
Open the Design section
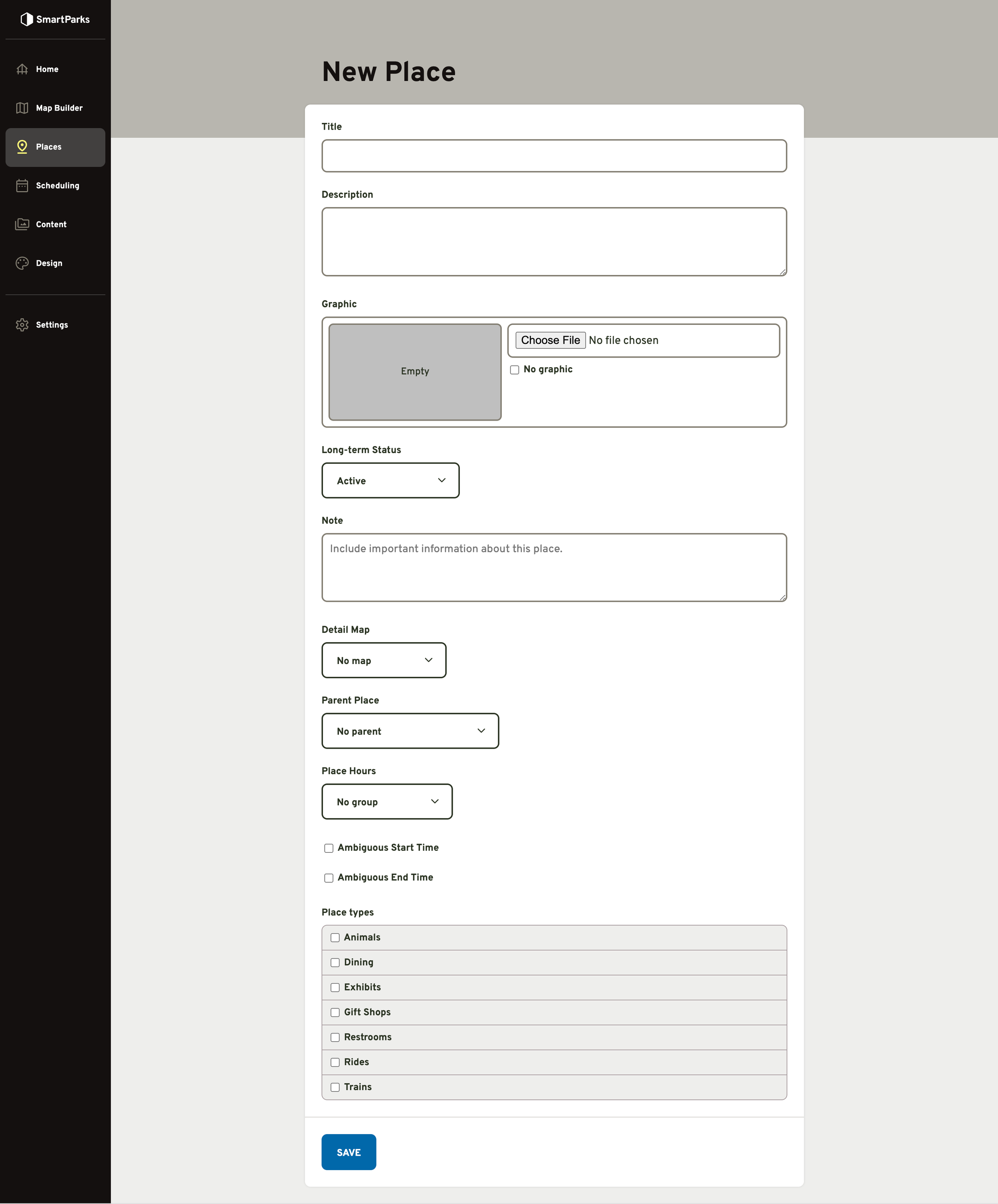55,263
